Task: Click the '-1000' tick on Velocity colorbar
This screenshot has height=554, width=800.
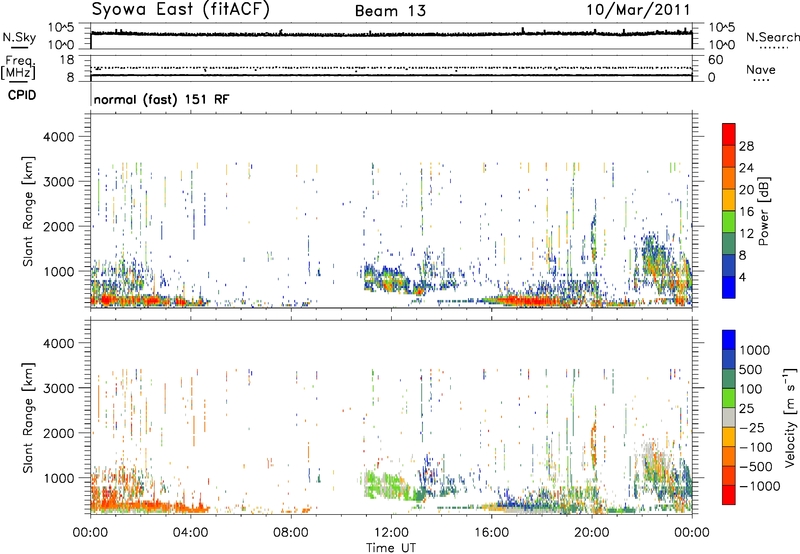Action: (x=760, y=486)
